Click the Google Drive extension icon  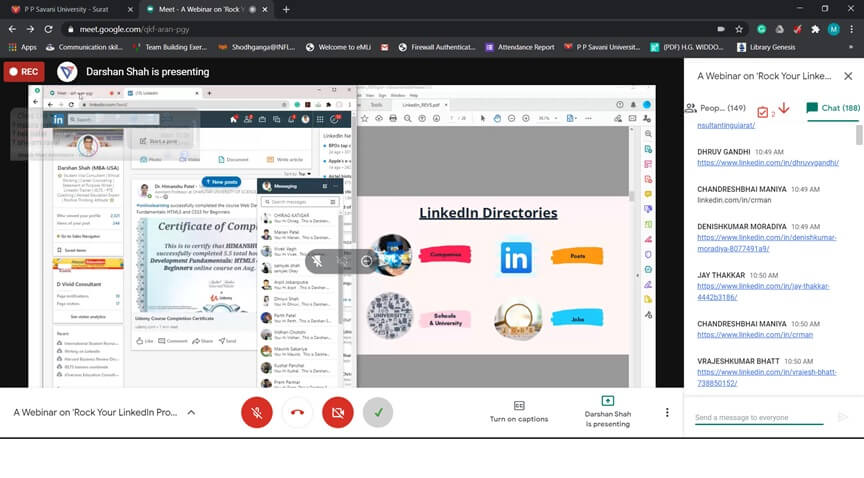click(x=780, y=29)
